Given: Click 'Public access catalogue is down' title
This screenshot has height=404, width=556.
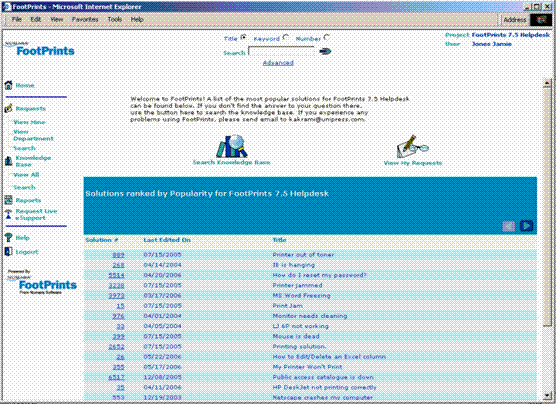Looking at the screenshot, I should coord(323,377).
